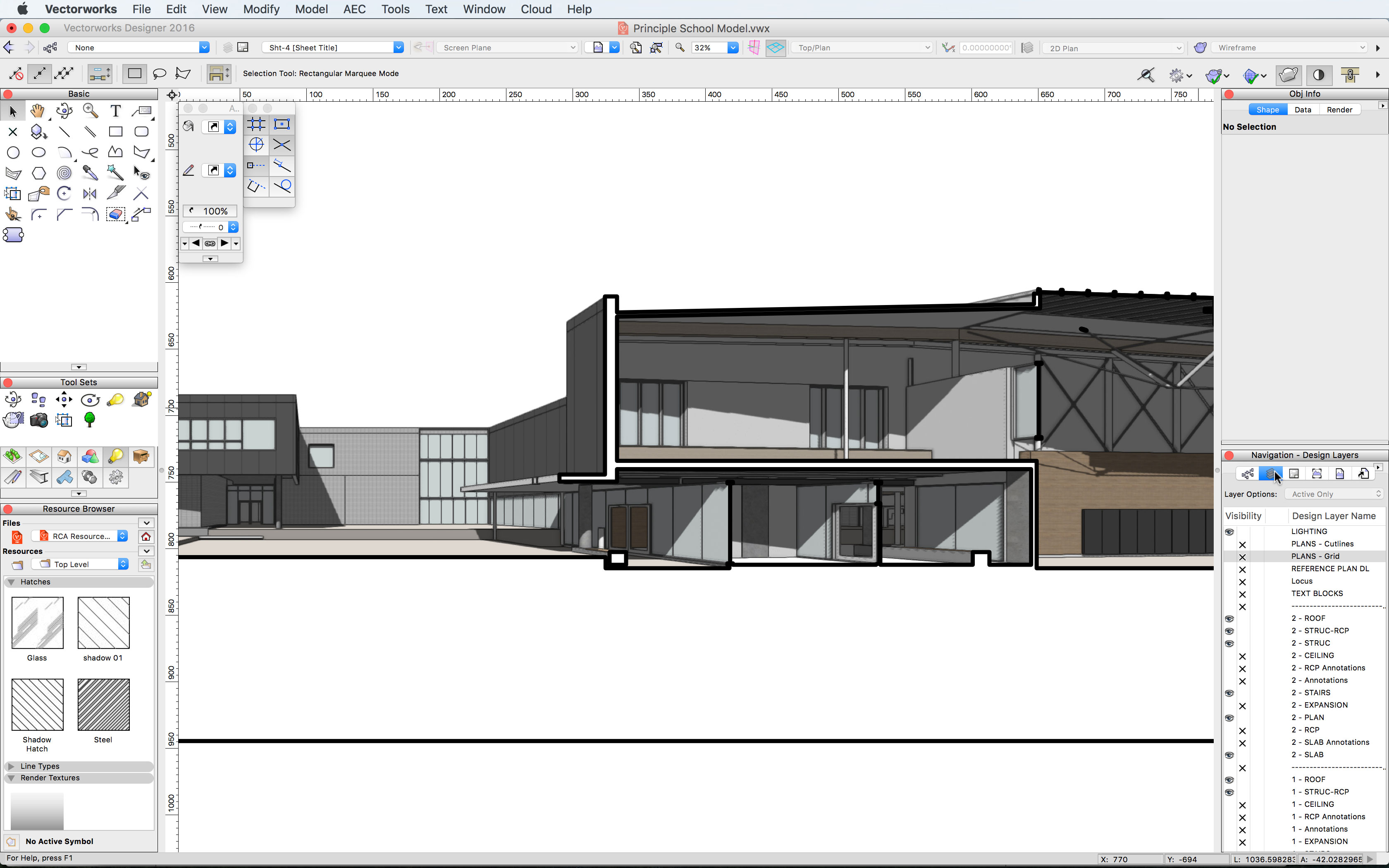Image resolution: width=1389 pixels, height=868 pixels.
Task: Click the Eyedropper tool
Action: 90,173
